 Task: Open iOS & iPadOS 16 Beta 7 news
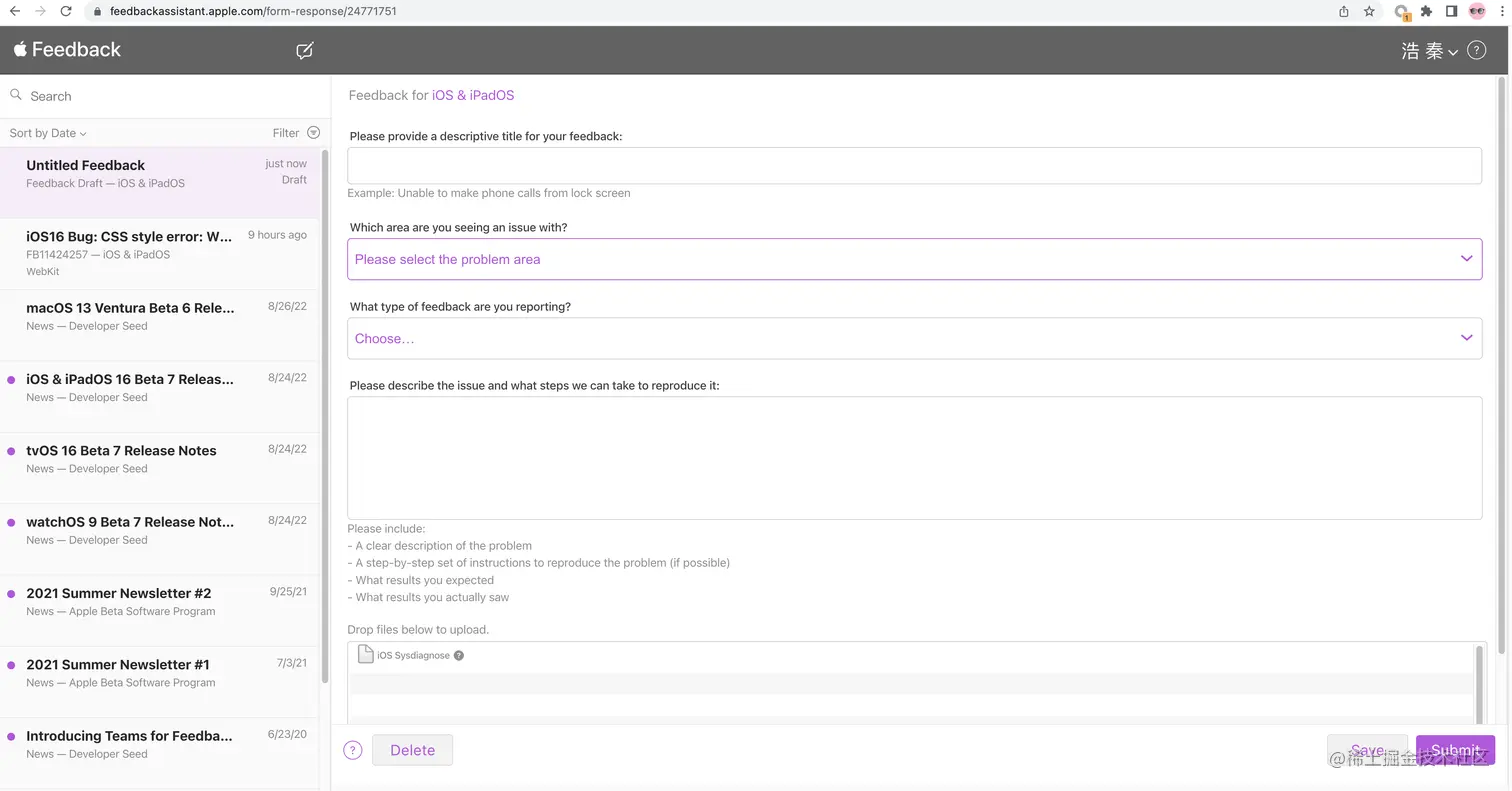(160, 397)
